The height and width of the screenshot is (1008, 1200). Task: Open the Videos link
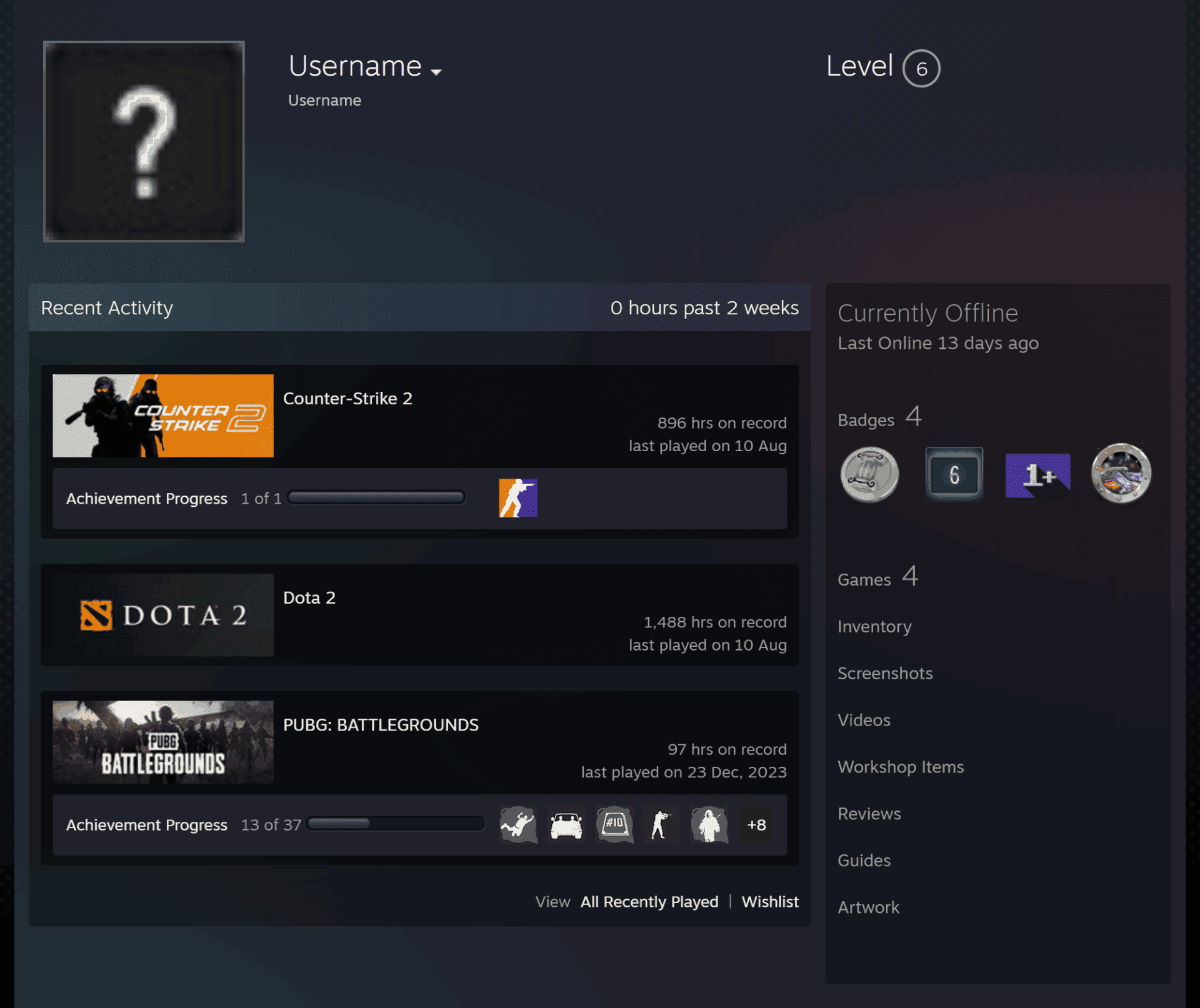click(864, 720)
